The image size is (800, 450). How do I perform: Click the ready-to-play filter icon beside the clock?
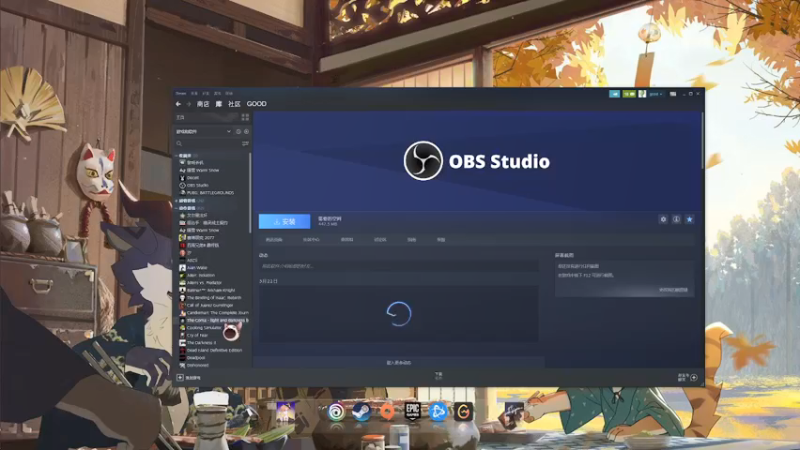click(x=246, y=132)
